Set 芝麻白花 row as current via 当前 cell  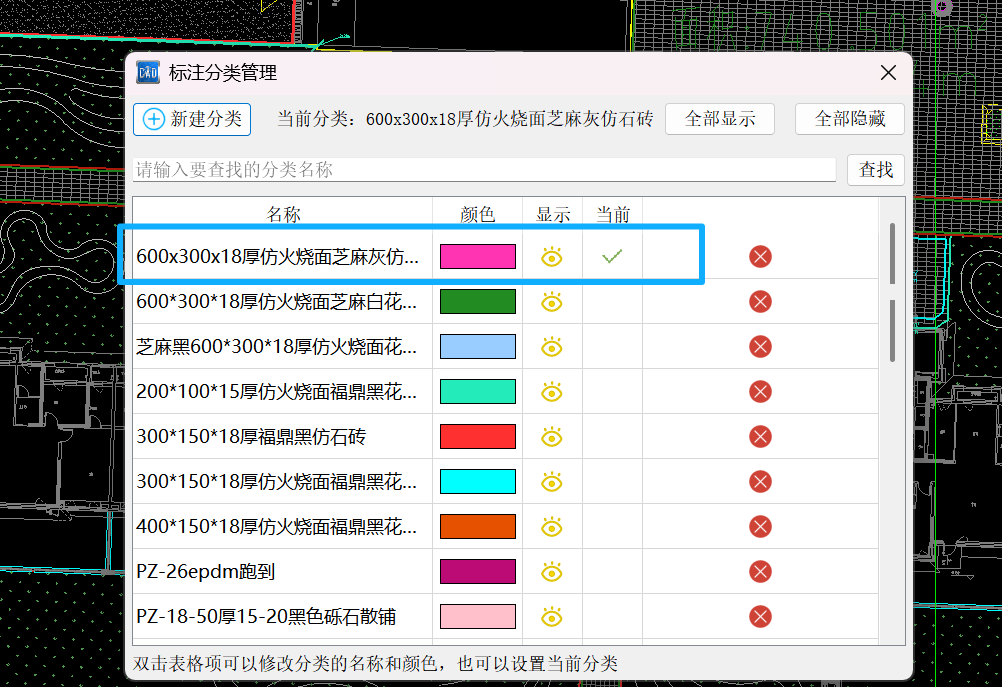(x=612, y=302)
